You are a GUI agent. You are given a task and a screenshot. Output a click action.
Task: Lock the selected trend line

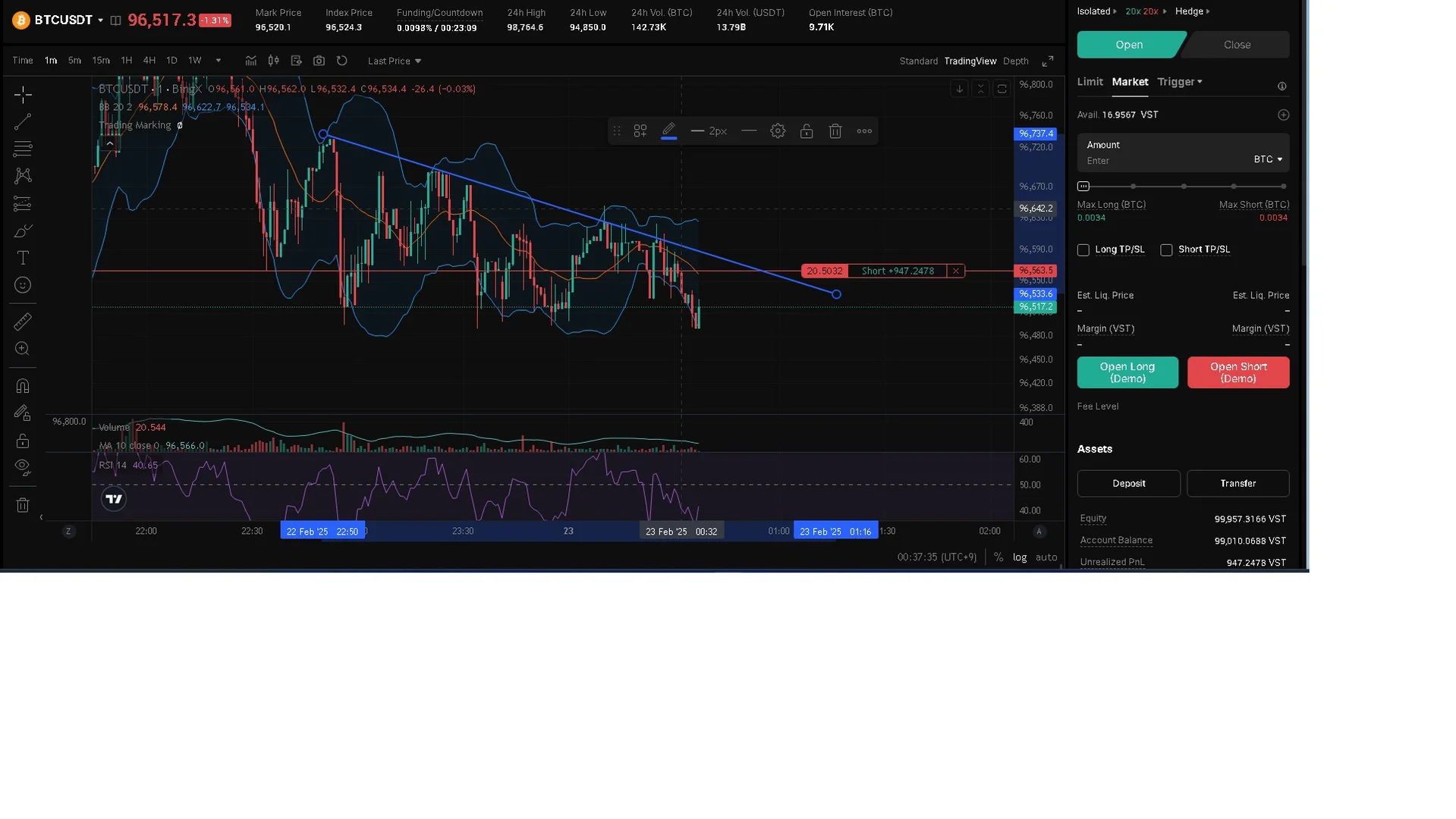click(x=807, y=131)
